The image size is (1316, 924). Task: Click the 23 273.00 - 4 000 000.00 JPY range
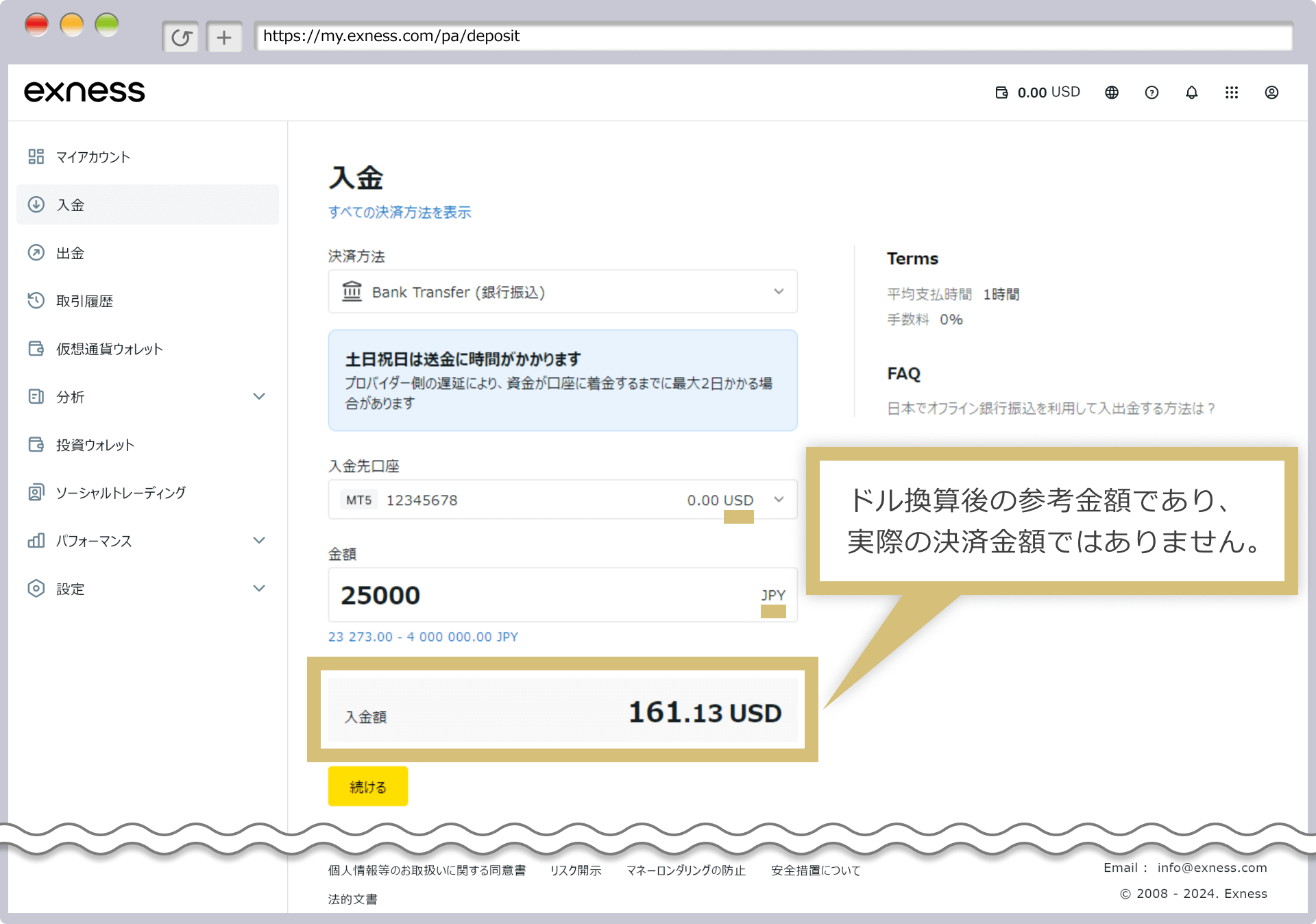(423, 637)
